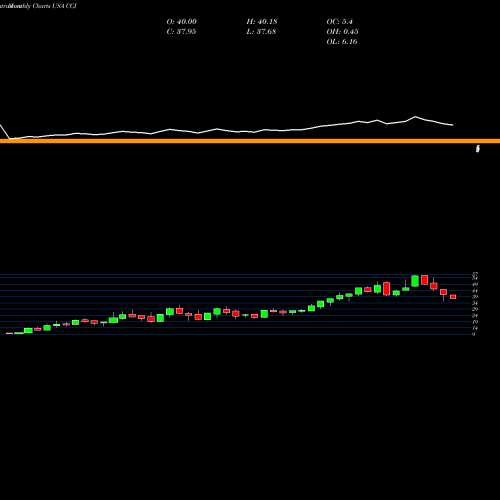The height and width of the screenshot is (500, 500).
Task: Click the orange horizontal baseline of the indicator
Action: coord(250,141)
